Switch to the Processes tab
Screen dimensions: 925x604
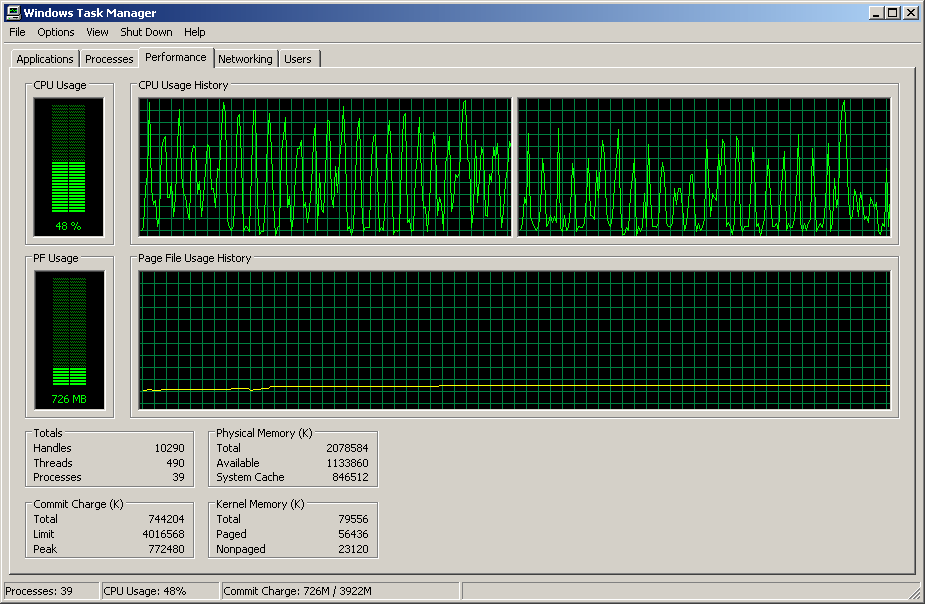(x=109, y=59)
